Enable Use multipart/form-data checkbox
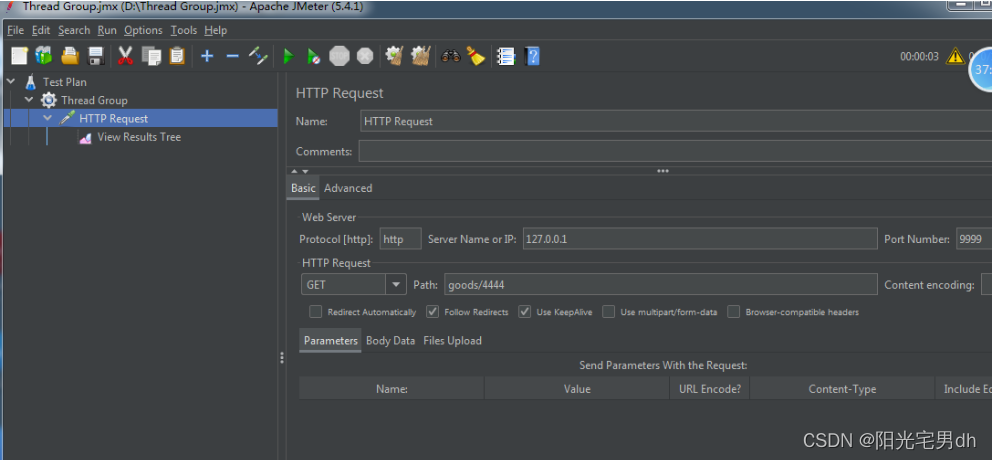Screen dimensions: 992x460 [609, 312]
